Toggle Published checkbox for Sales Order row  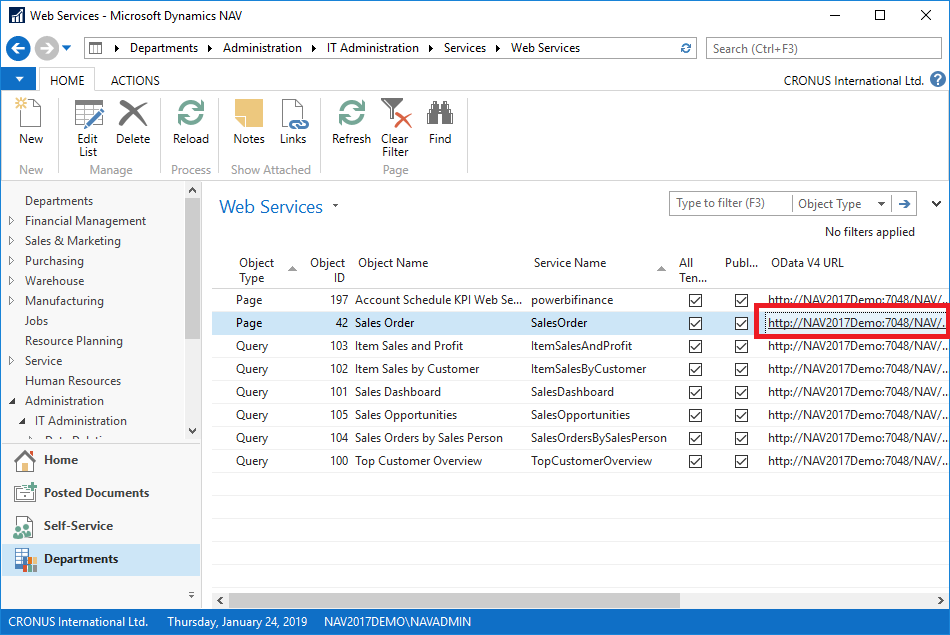point(741,323)
